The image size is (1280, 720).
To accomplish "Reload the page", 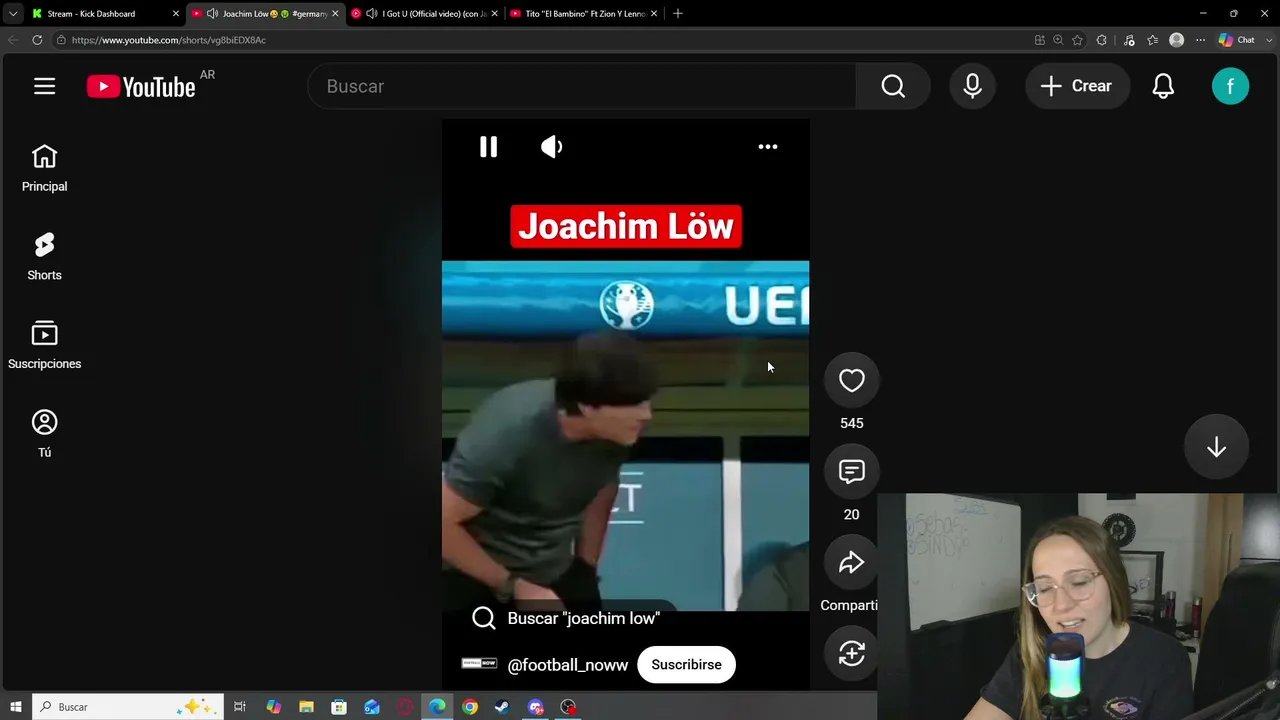I will tap(37, 40).
